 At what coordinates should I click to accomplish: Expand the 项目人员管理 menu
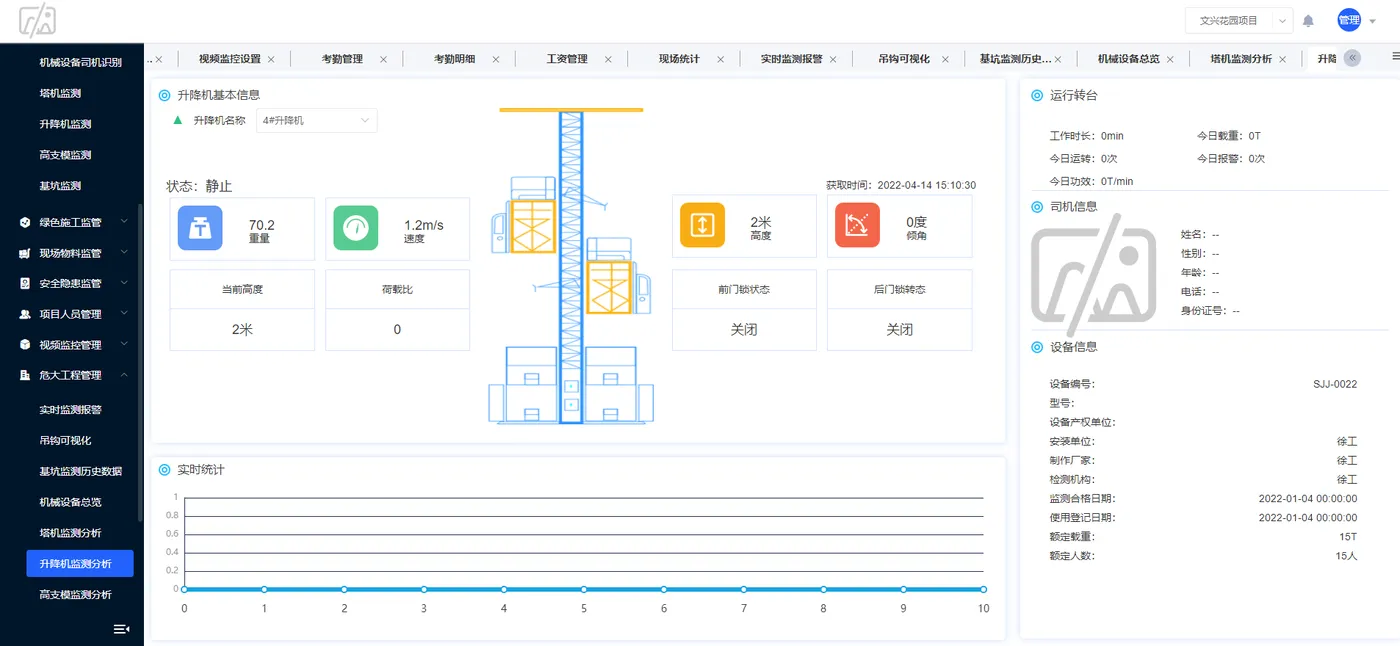[72, 314]
